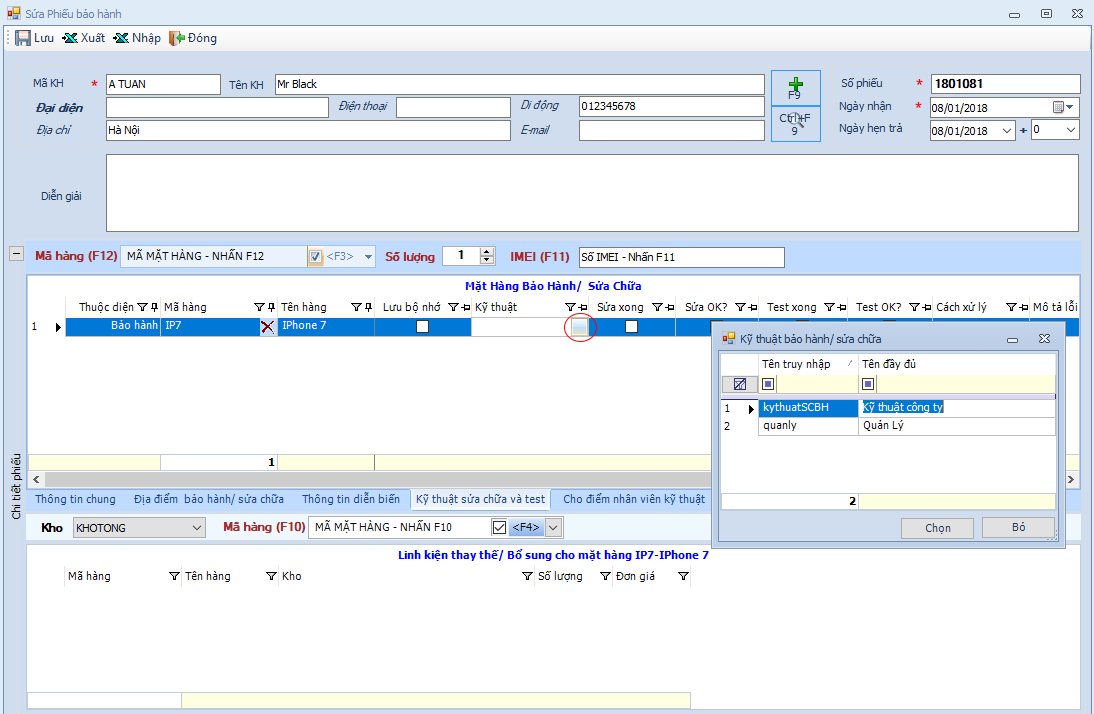Click the Tên đầy đủ column header
The image size is (1094, 714).
957,364
